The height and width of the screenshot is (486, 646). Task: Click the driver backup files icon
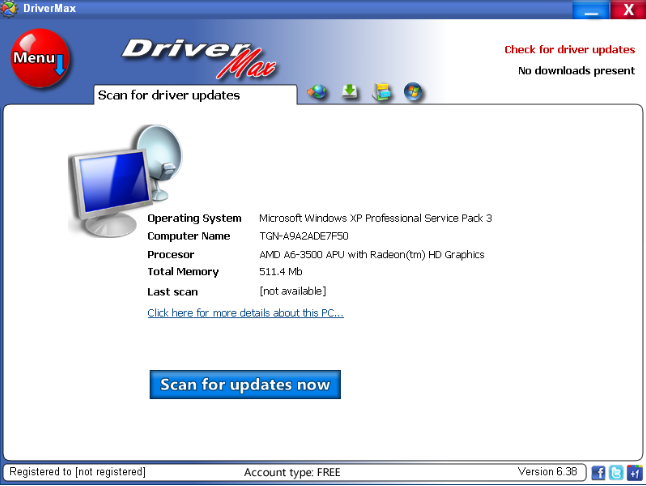(x=382, y=91)
